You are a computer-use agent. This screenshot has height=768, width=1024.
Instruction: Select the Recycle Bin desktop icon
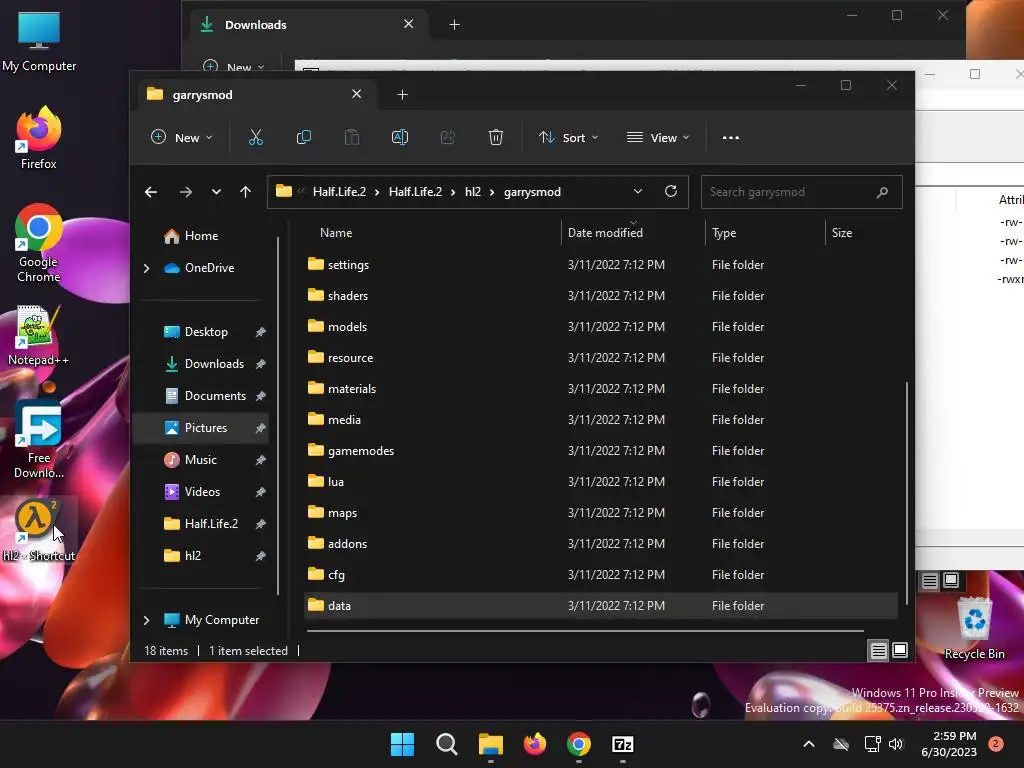click(974, 628)
